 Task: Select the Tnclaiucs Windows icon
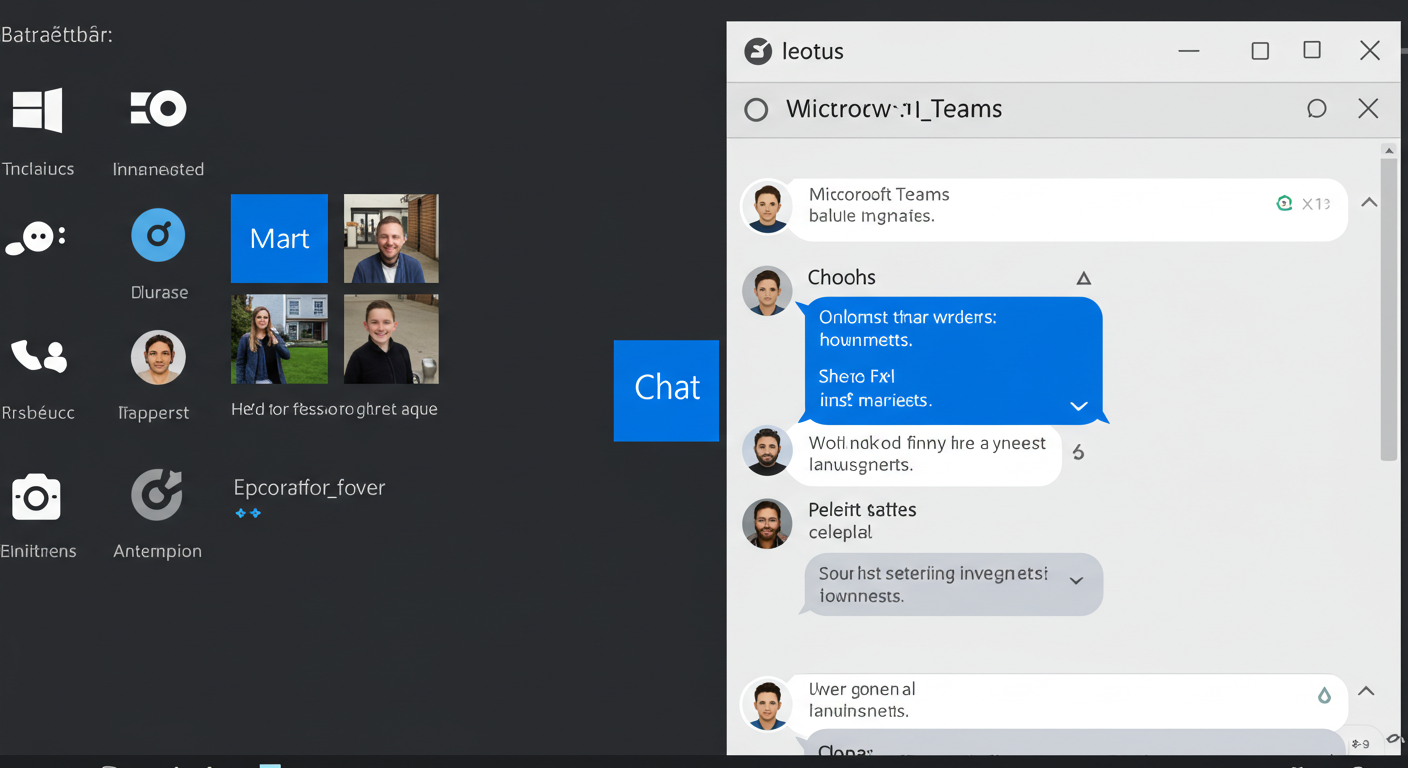coord(35,109)
